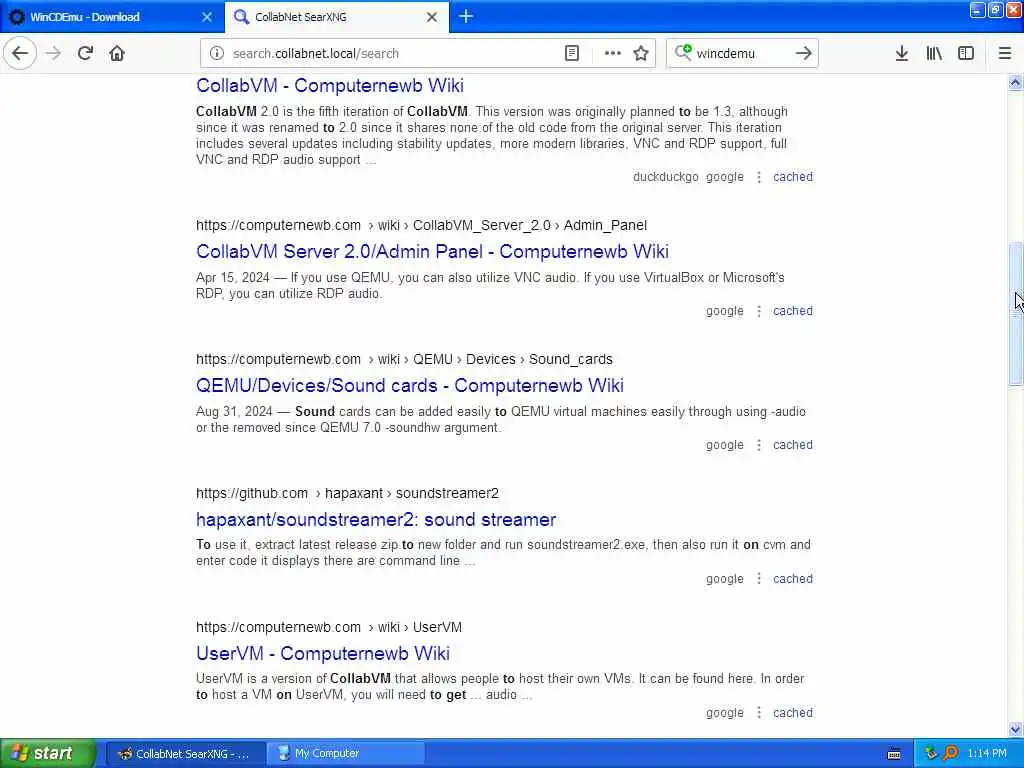Click the keyboard icon in the taskbar
1024x768 pixels.
pyautogui.click(x=894, y=754)
